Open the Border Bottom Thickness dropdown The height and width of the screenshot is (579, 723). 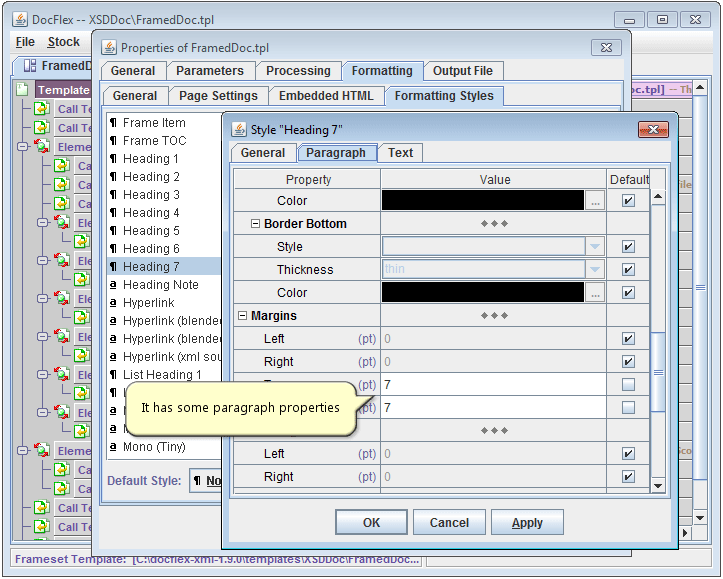point(596,270)
